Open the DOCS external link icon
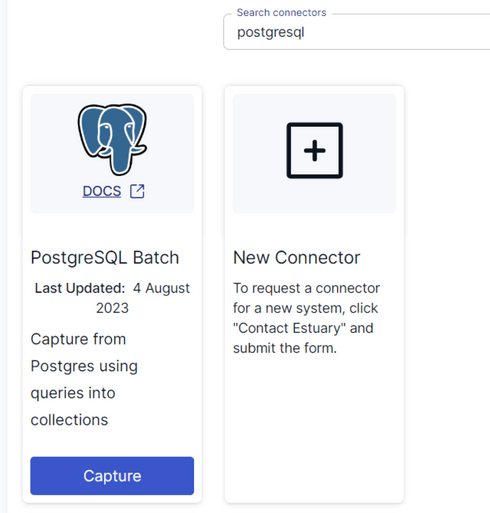Screen dimensions: 490x513 tap(137, 191)
